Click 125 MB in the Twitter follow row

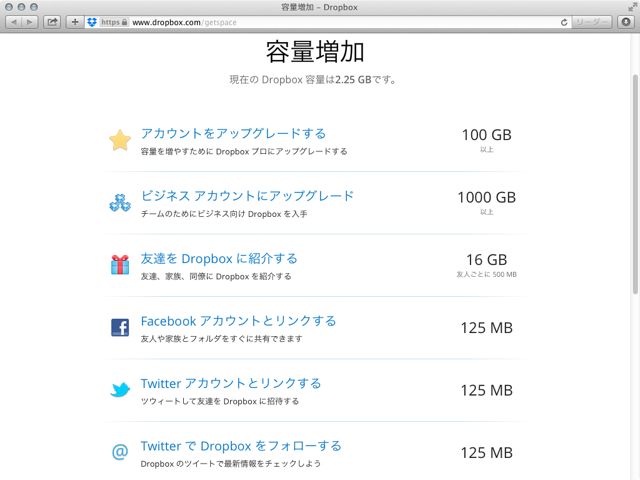487,453
